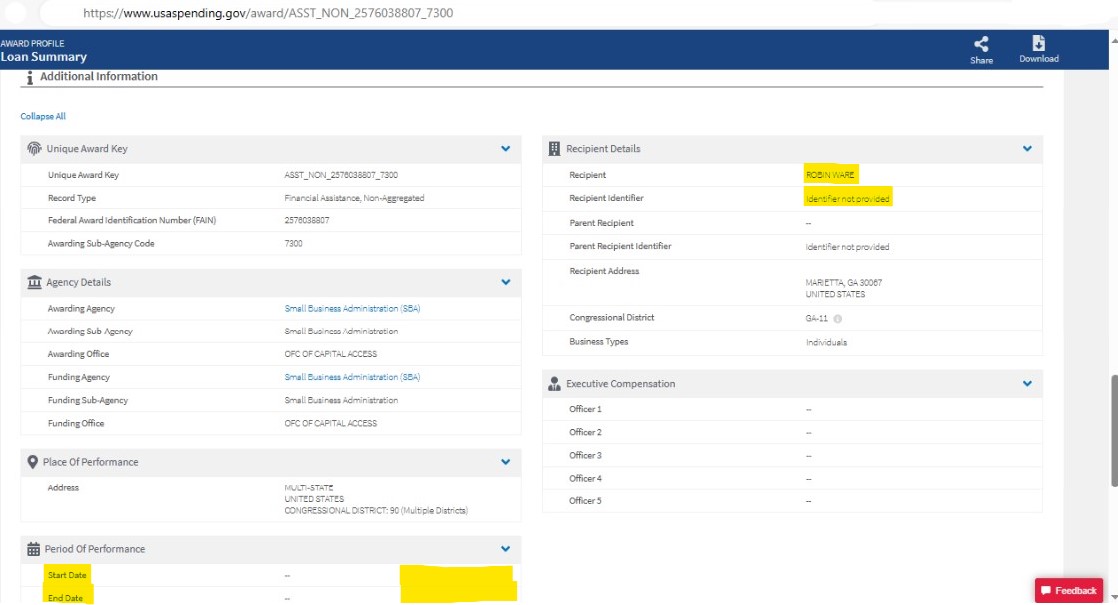Select the address line MARIETTA, GA 30067
The image size is (1118, 605).
click(x=843, y=283)
